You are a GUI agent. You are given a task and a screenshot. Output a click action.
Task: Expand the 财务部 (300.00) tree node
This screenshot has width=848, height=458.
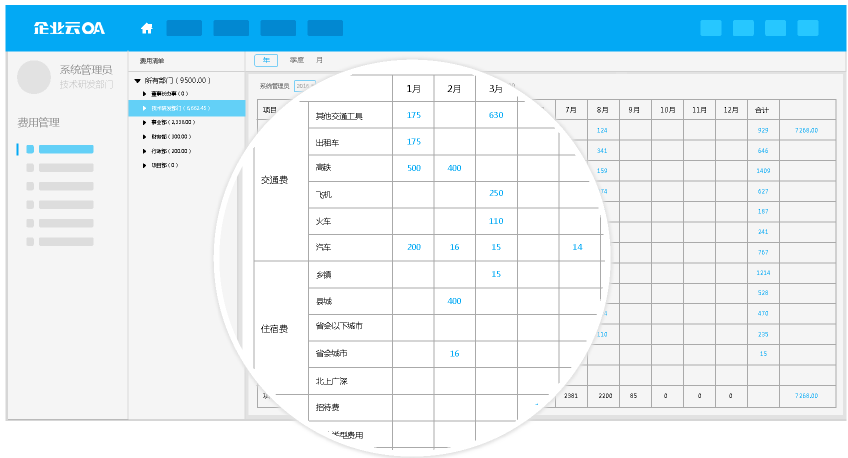(145, 136)
